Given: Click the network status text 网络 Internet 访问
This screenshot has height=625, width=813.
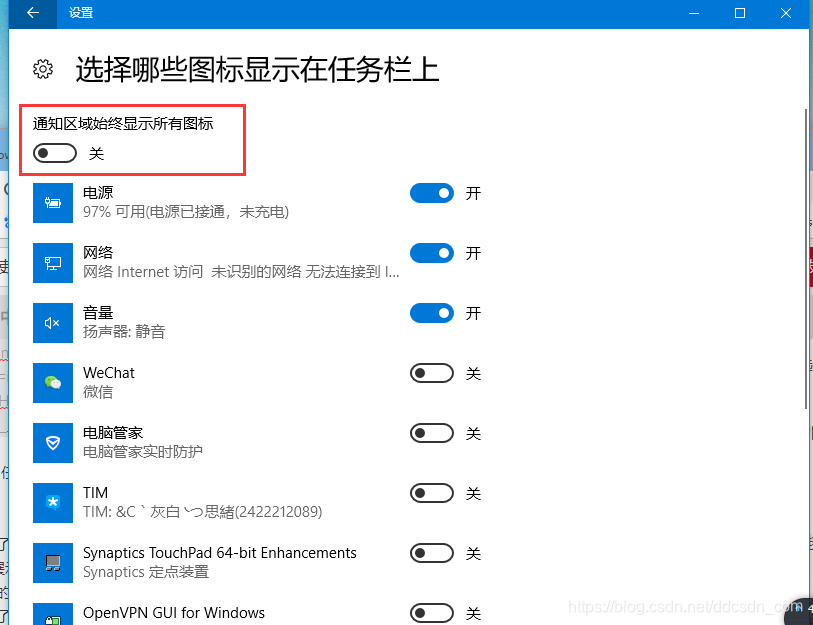Looking at the screenshot, I should pyautogui.click(x=143, y=272).
